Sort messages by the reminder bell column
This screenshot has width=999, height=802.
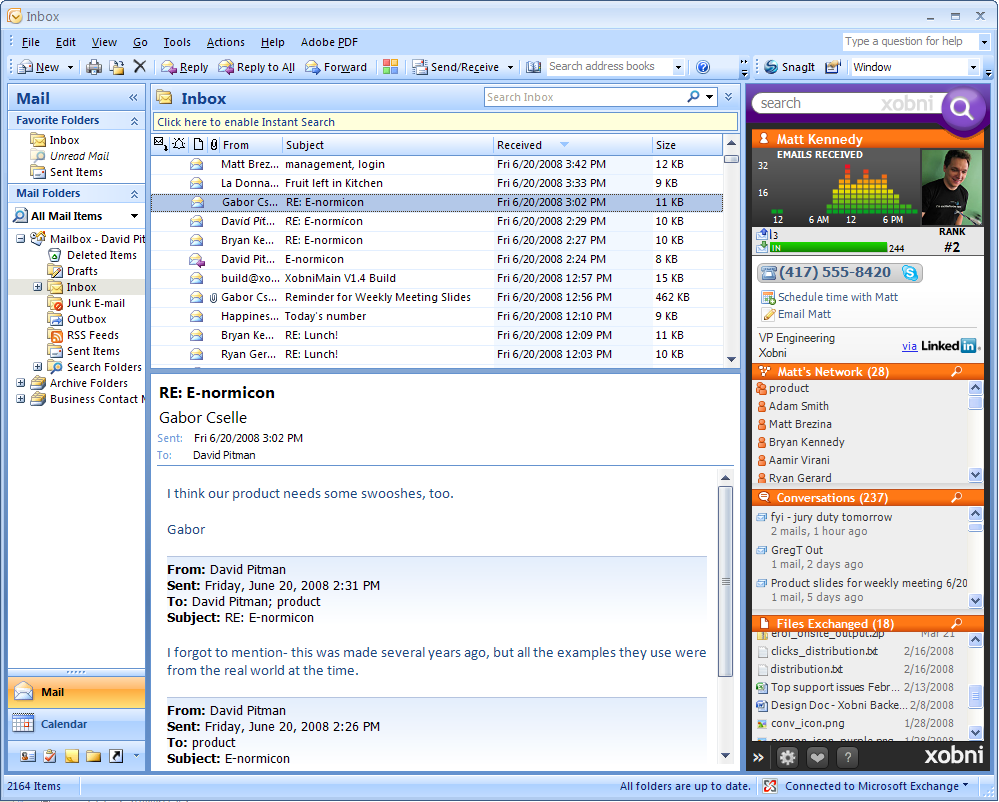coord(179,144)
